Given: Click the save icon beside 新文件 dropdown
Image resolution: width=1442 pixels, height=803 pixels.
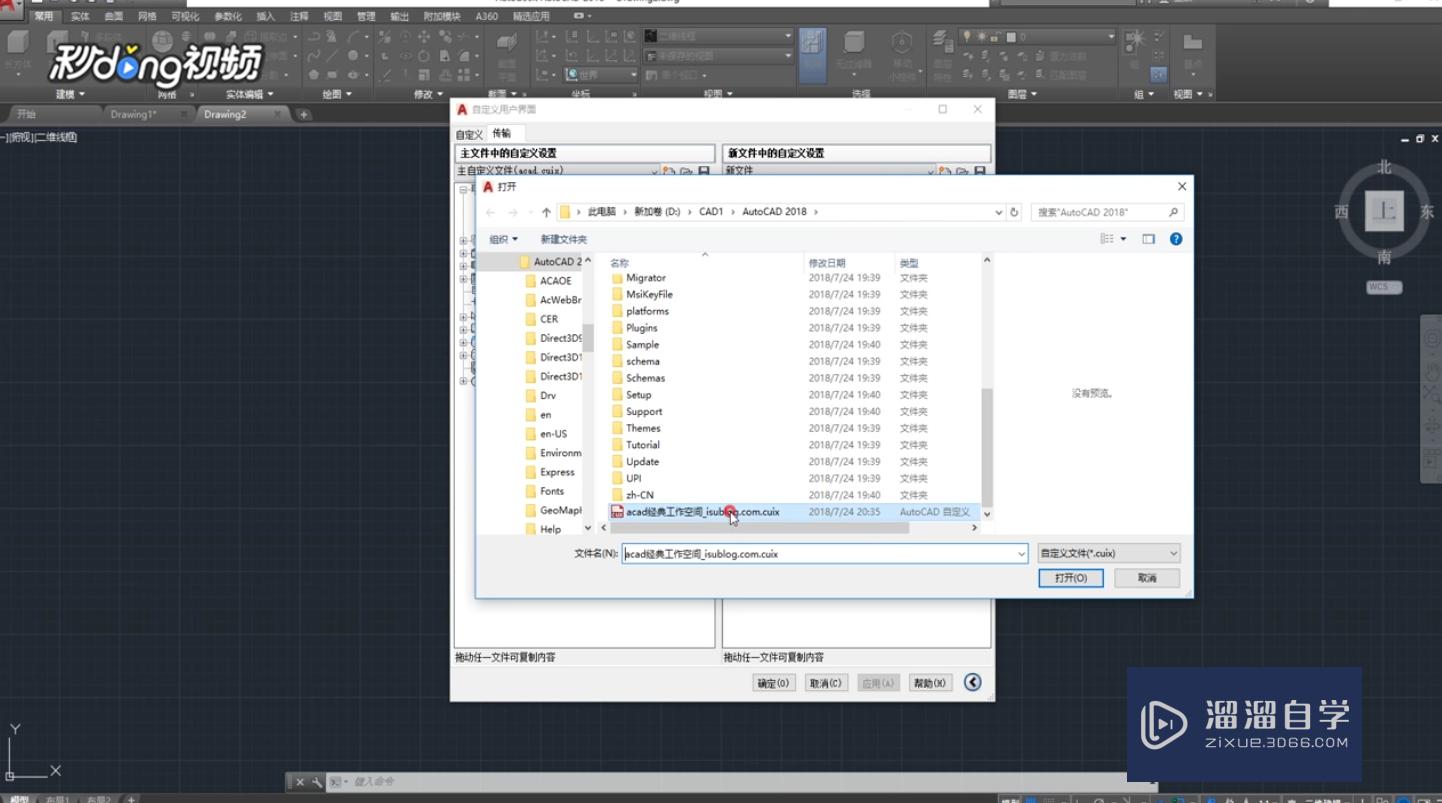Looking at the screenshot, I should point(980,172).
